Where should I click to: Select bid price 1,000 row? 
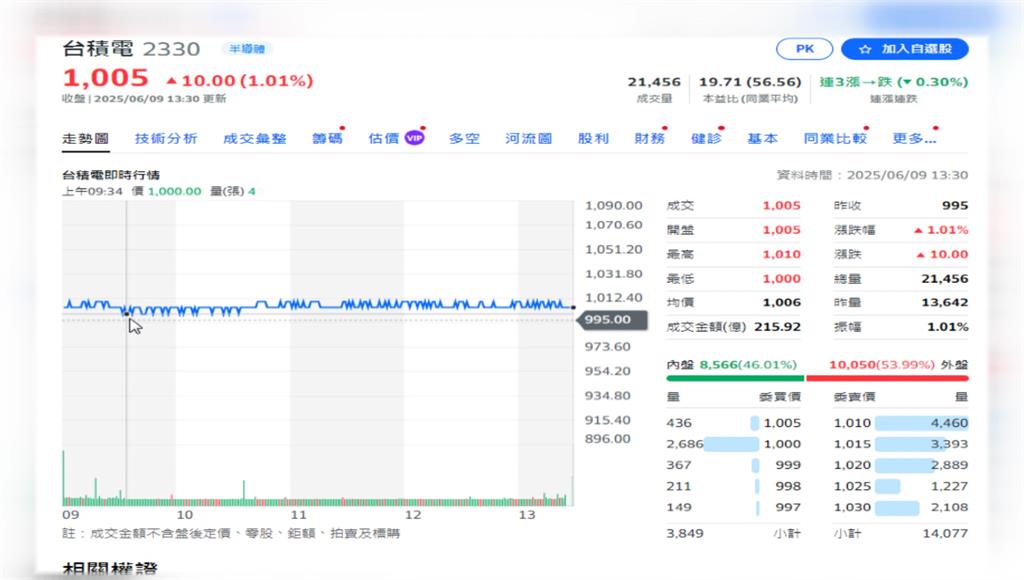pyautogui.click(x=733, y=444)
